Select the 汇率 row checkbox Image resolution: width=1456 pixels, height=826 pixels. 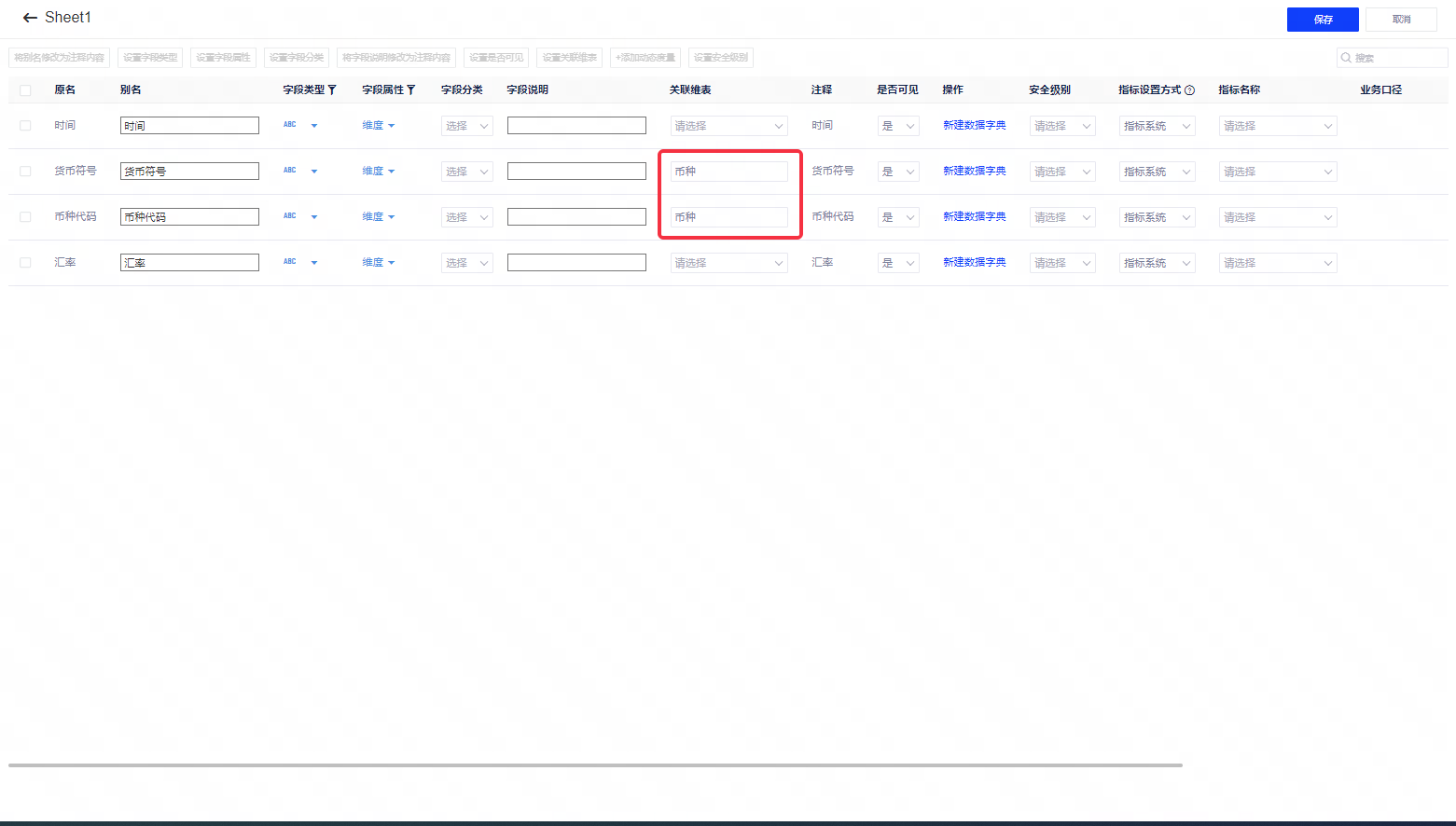pyautogui.click(x=25, y=263)
